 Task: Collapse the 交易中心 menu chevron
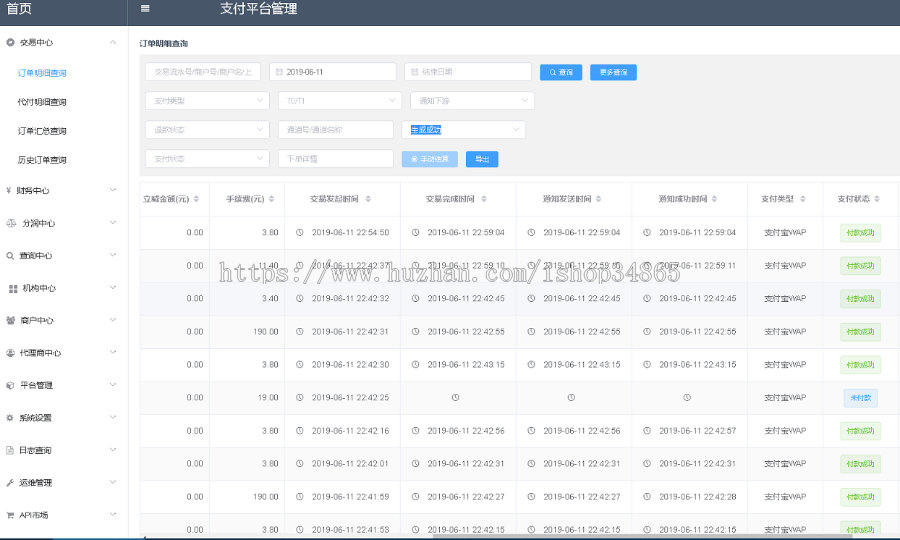click(113, 42)
